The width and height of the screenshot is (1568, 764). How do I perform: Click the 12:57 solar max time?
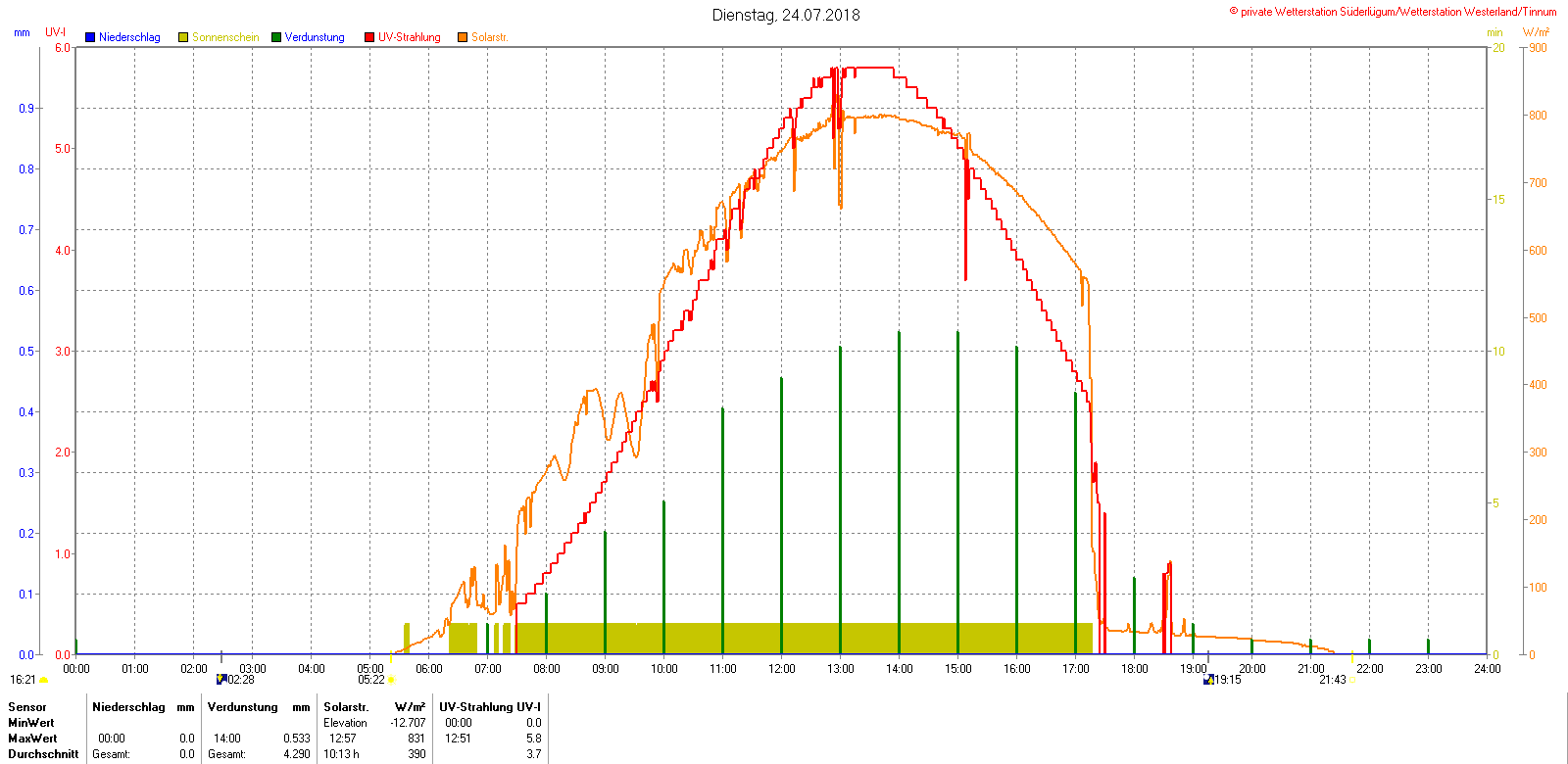click(343, 739)
